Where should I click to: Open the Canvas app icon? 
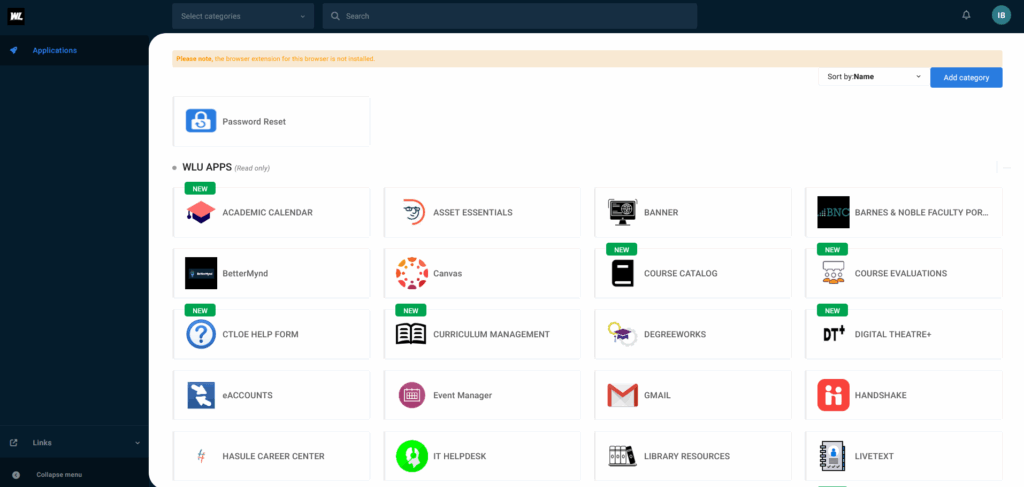(x=411, y=273)
